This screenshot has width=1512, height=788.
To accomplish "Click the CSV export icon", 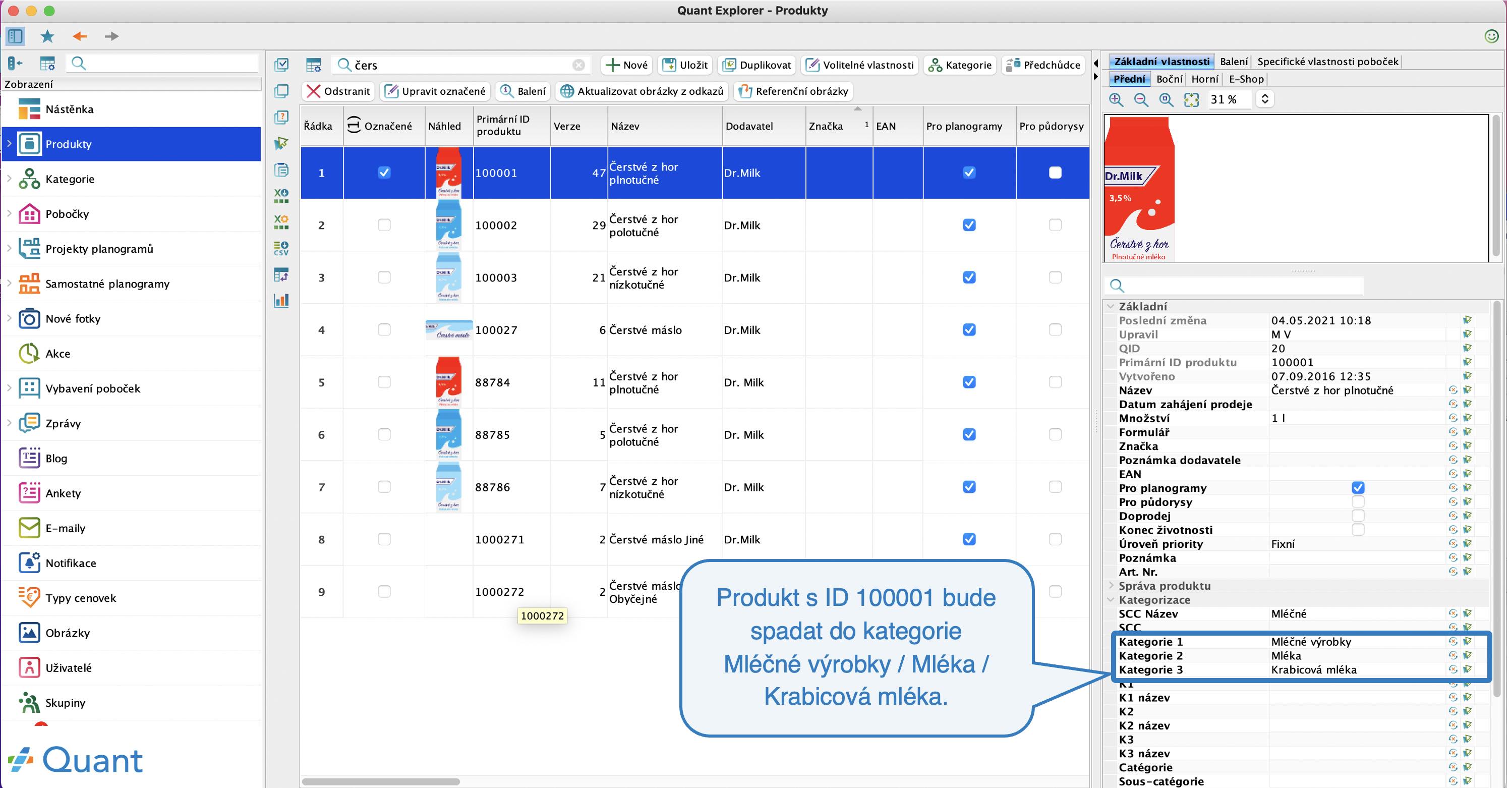I will point(281,248).
